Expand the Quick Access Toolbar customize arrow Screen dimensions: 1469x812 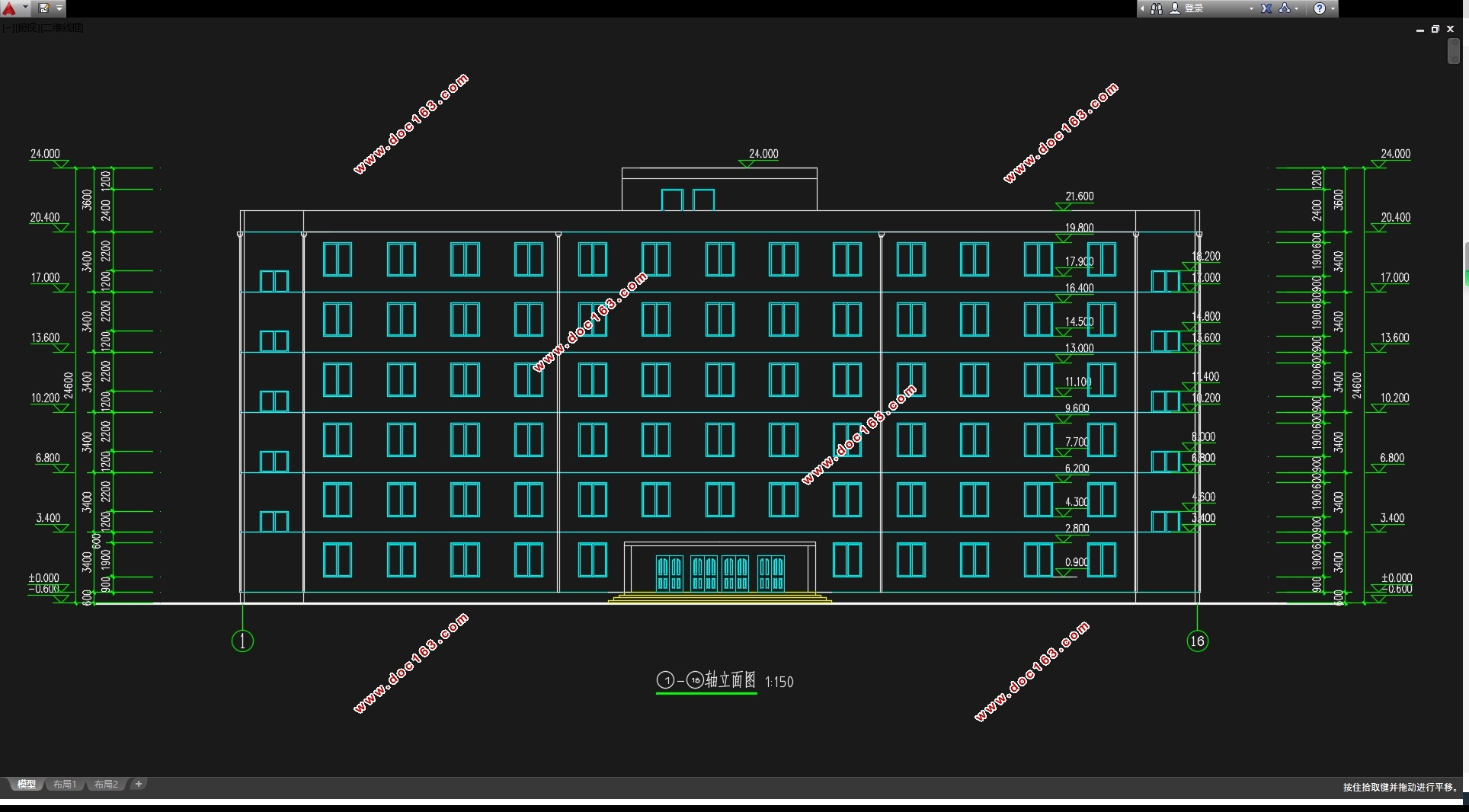tap(59, 8)
